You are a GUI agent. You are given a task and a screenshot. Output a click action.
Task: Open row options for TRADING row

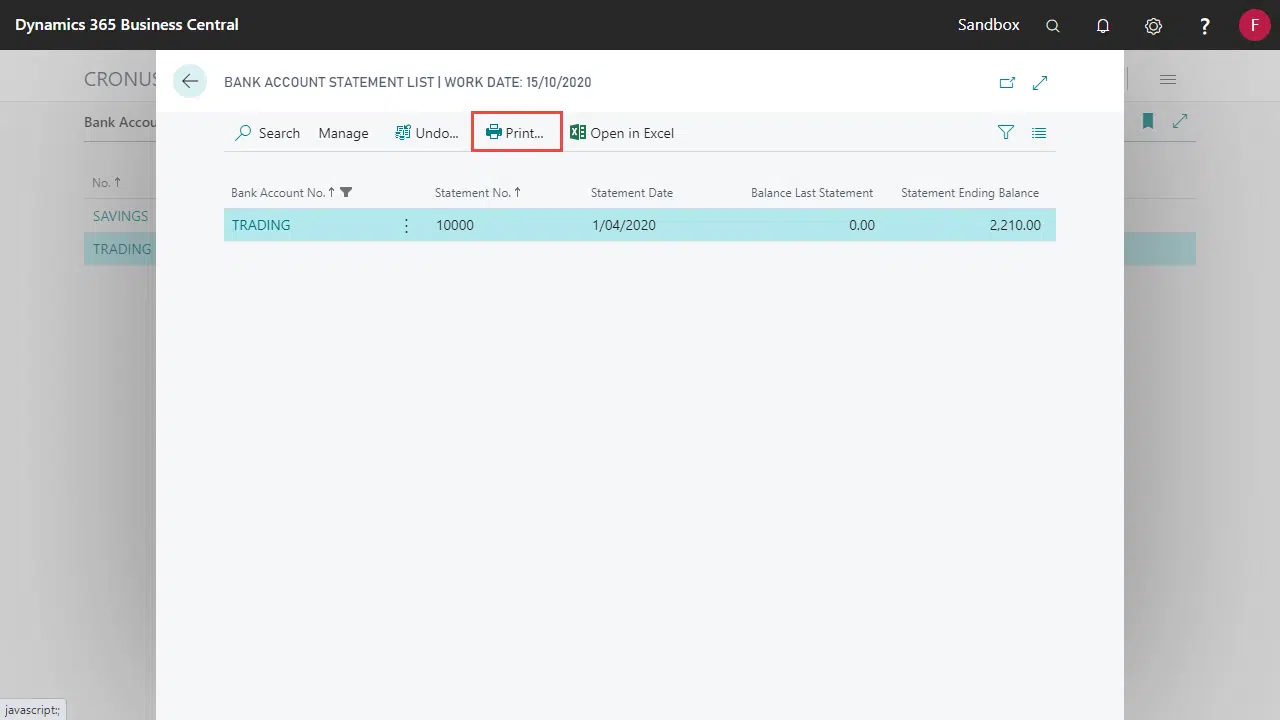(x=406, y=226)
